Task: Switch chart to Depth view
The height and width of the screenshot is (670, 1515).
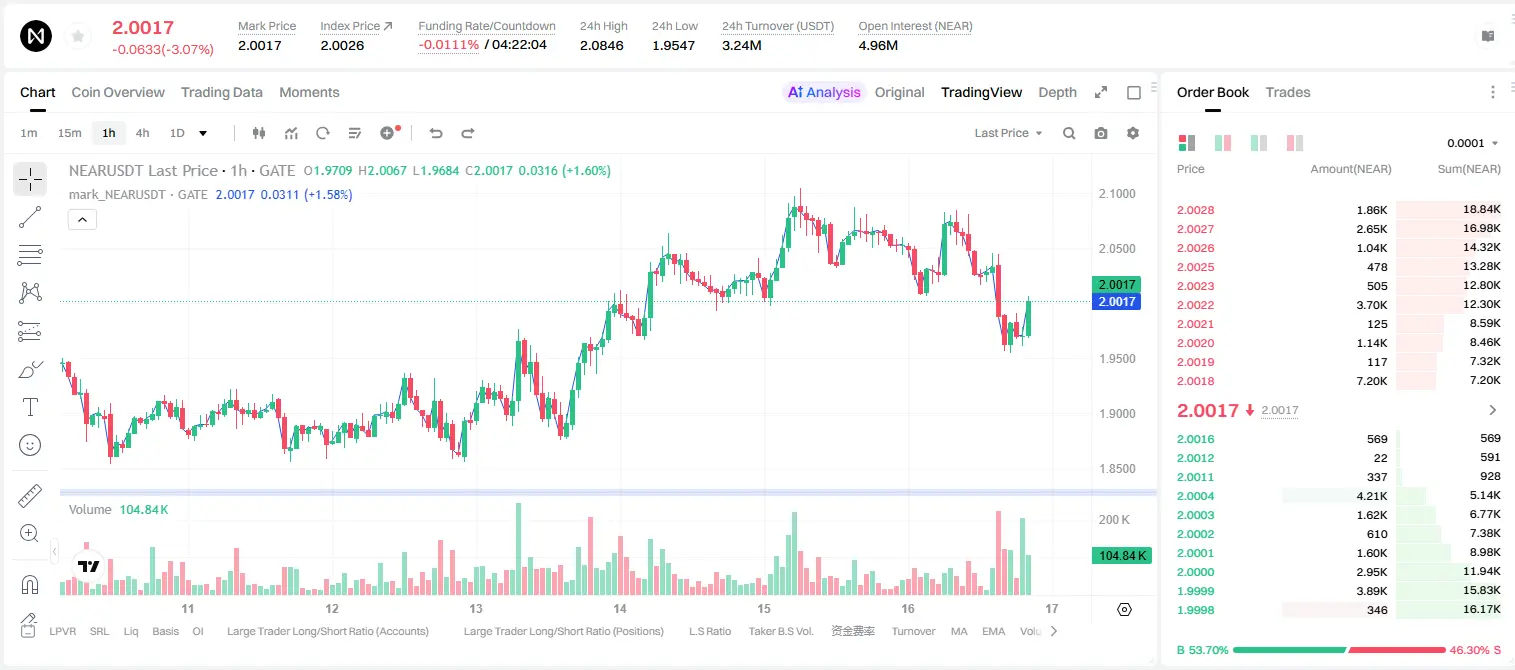Action: [1057, 92]
